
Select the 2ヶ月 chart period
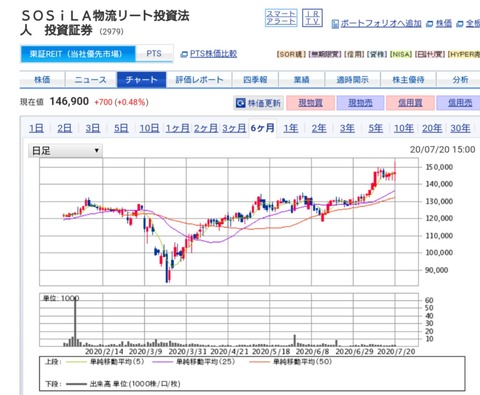click(206, 128)
